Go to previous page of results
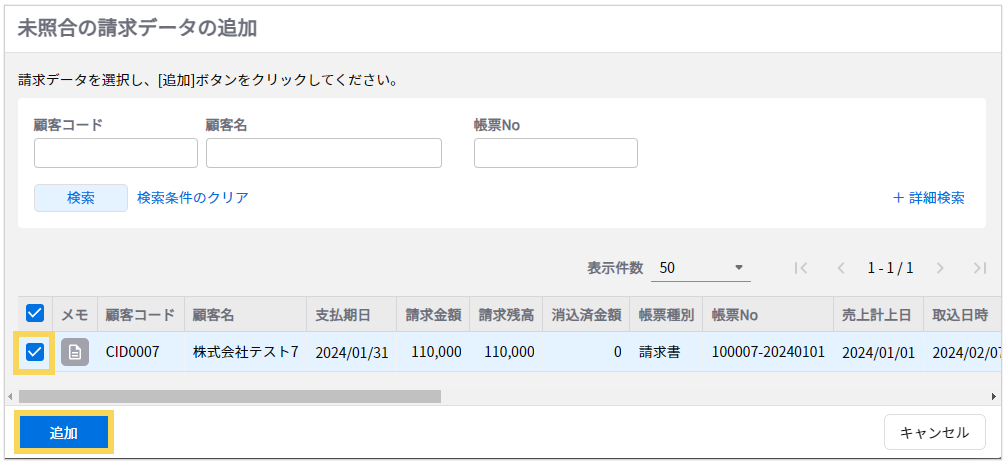Image resolution: width=1008 pixels, height=466 pixels. (841, 268)
